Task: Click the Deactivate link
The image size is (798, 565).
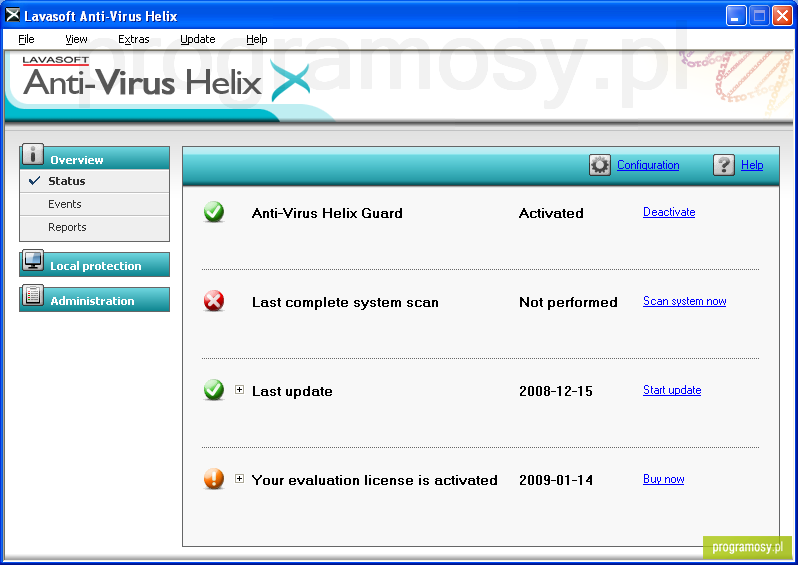Action: coord(669,212)
